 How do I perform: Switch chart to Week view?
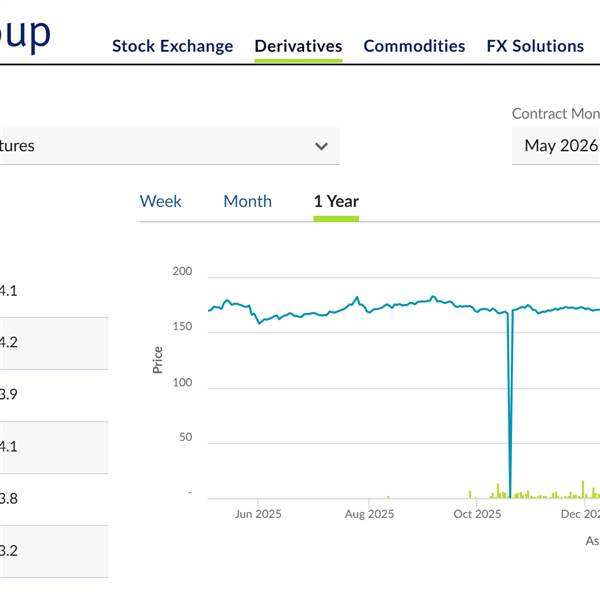click(160, 201)
